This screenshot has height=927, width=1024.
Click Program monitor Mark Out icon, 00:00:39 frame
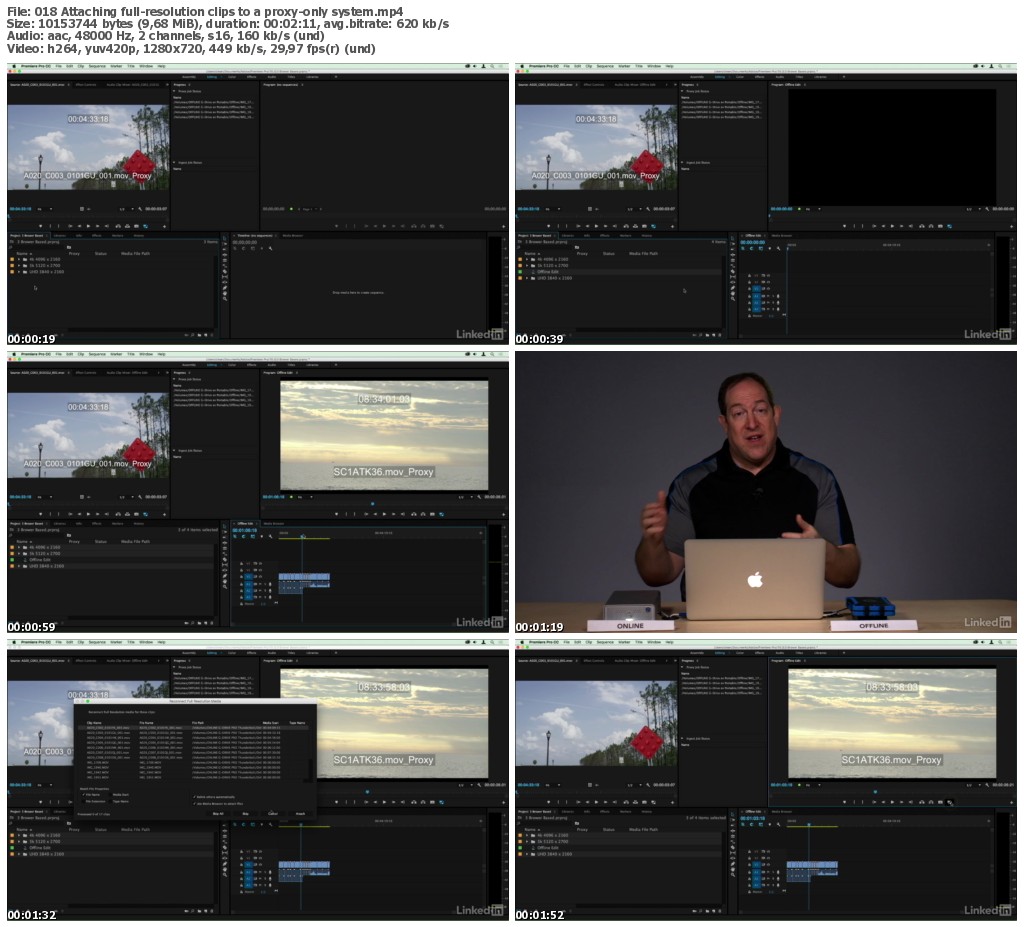click(x=863, y=226)
